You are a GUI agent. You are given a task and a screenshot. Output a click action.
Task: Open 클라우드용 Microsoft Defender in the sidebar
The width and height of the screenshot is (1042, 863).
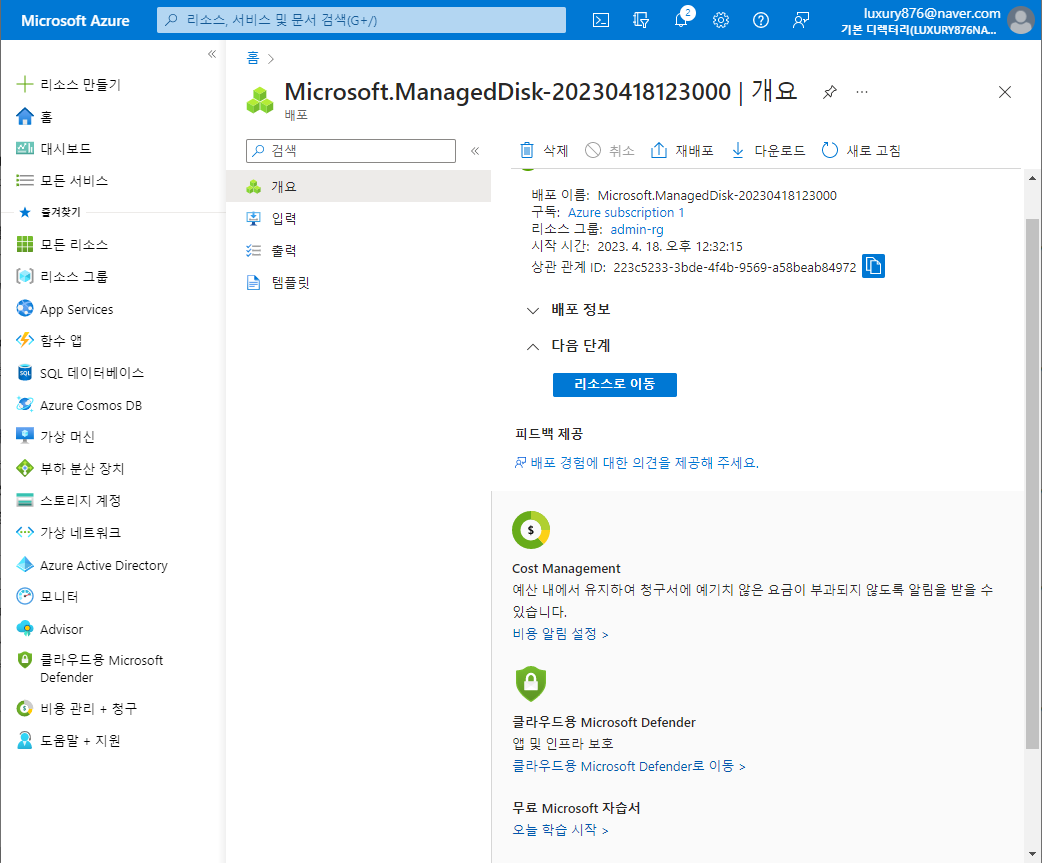[x=90, y=668]
